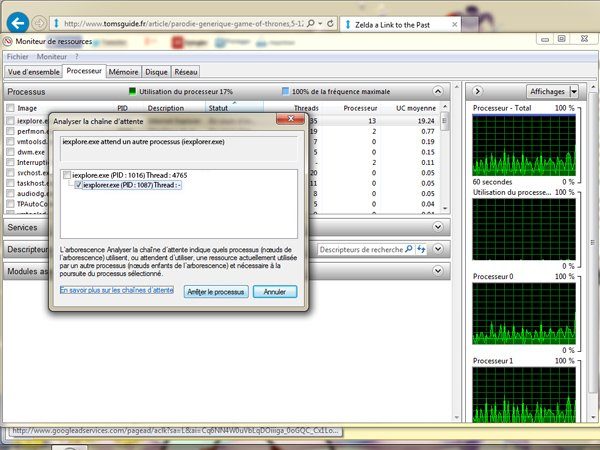Switch to Réseau tab
The height and width of the screenshot is (450, 600).
[x=186, y=72]
